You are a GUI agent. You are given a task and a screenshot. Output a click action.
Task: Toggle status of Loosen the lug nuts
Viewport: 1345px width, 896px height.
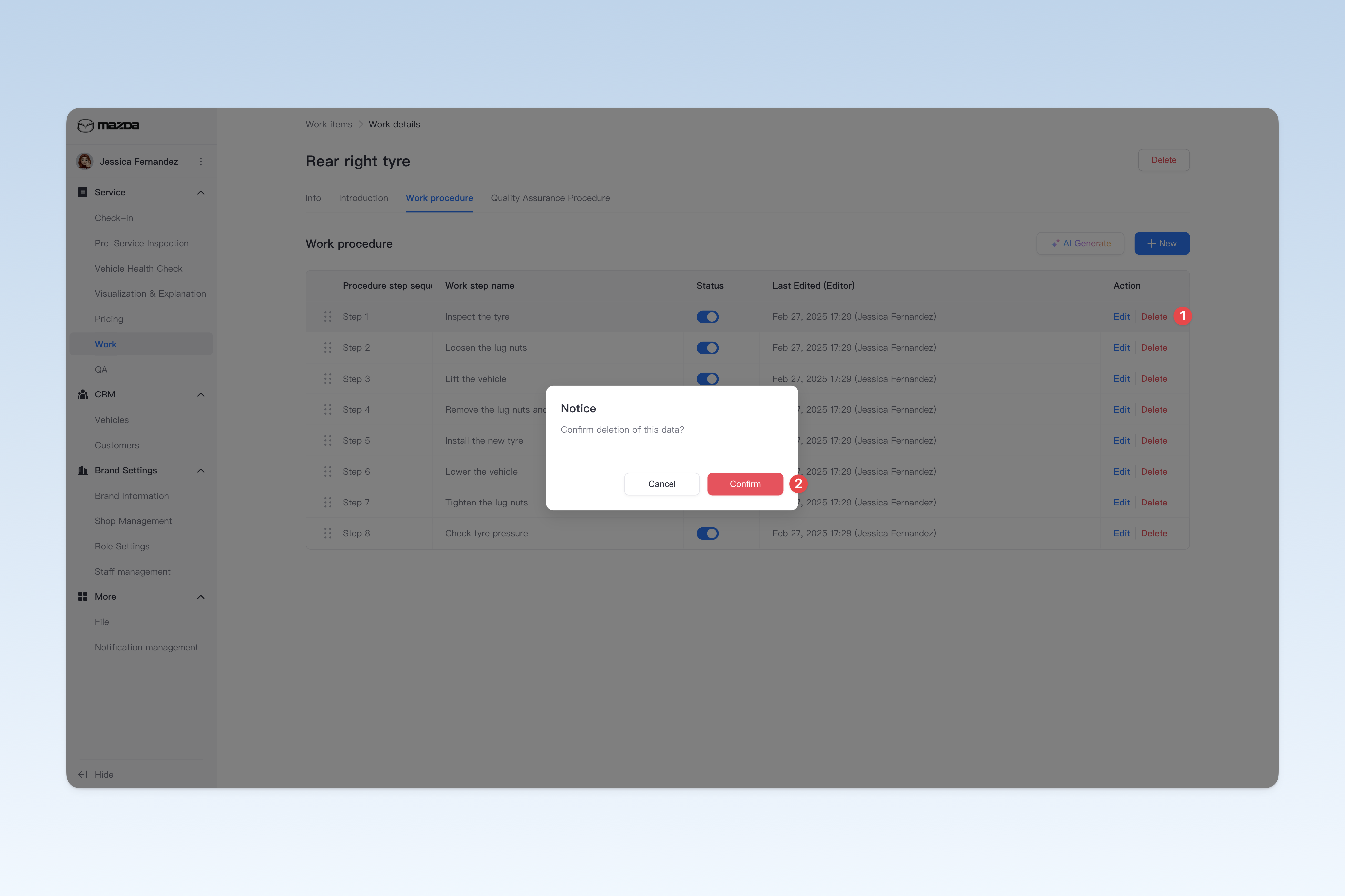[708, 348]
